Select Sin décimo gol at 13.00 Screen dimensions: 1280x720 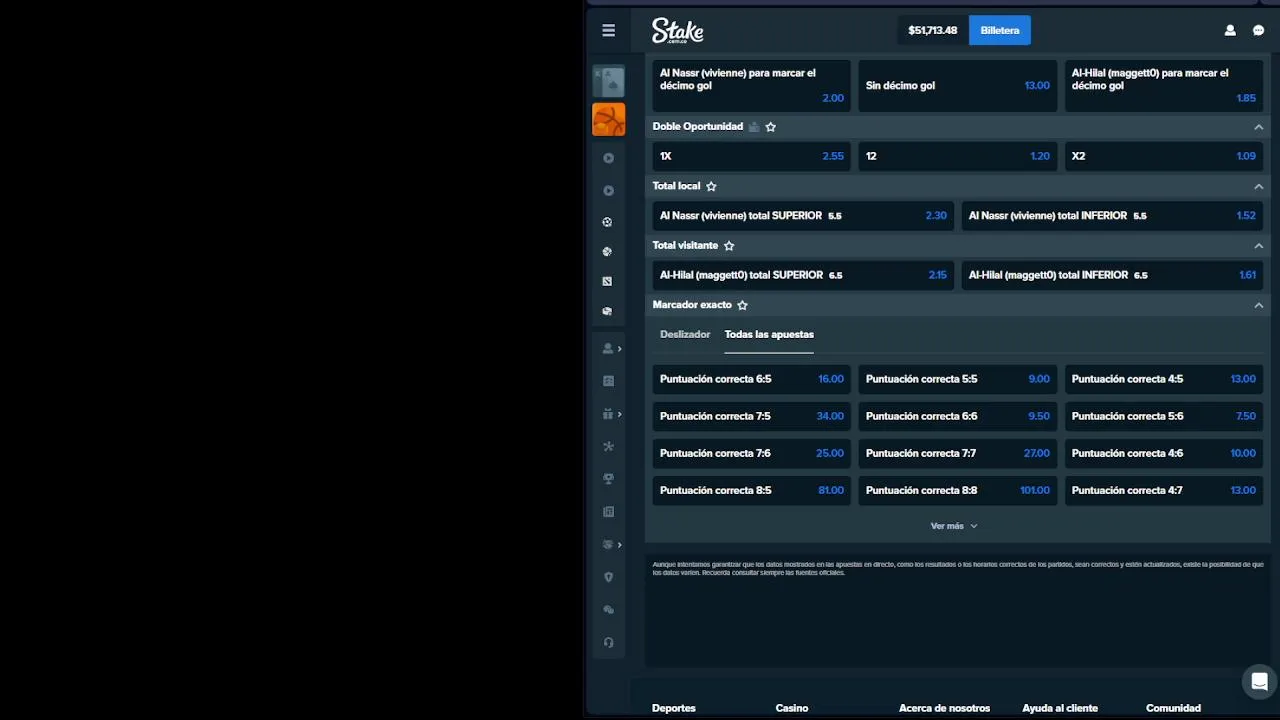tap(958, 85)
